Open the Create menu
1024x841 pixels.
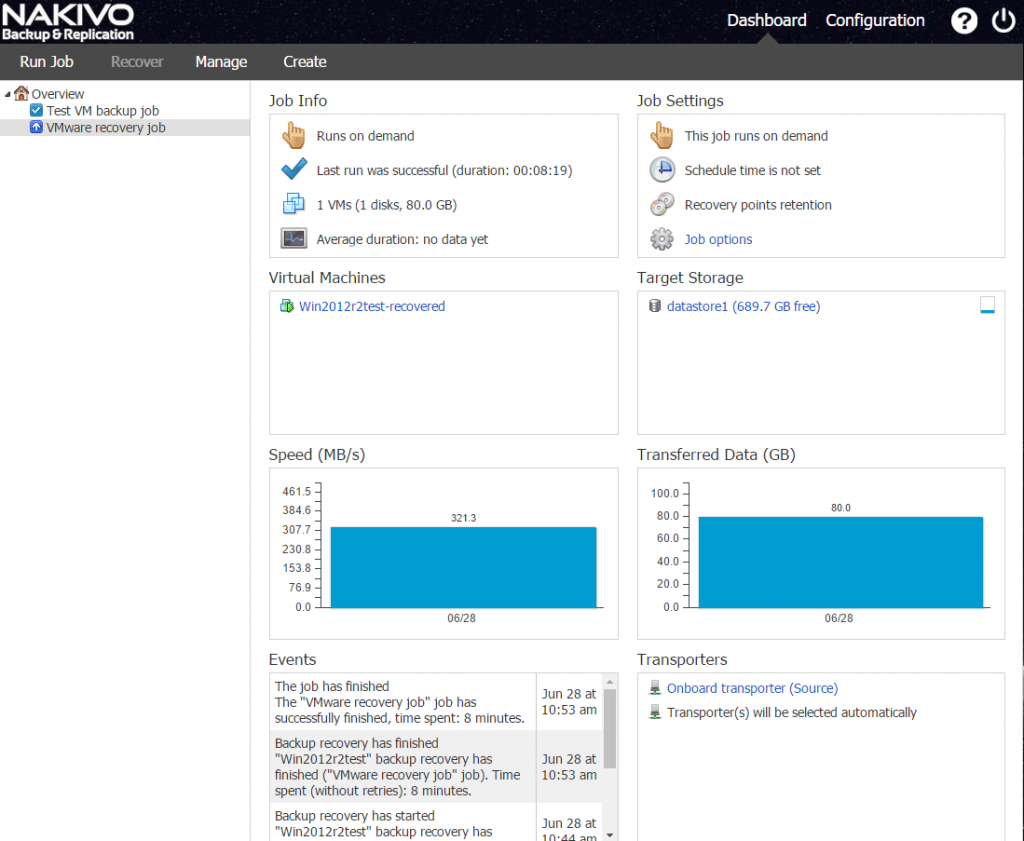304,61
